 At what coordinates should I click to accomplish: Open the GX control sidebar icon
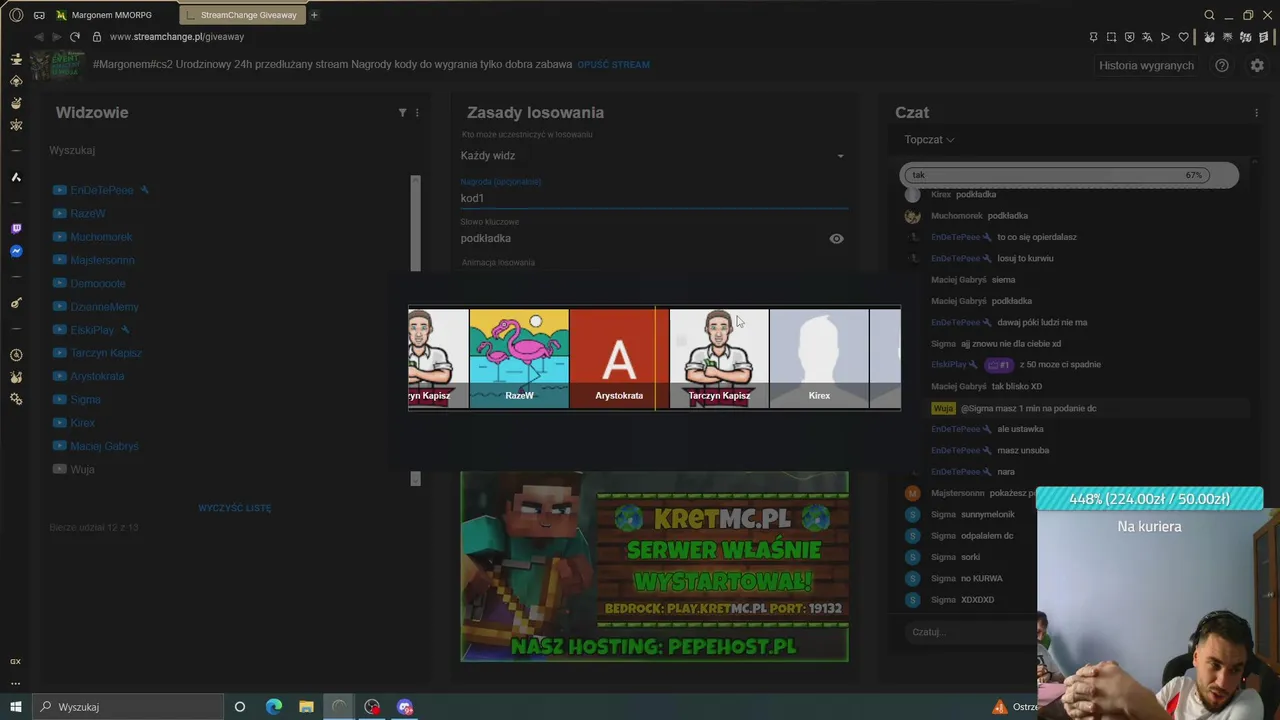(x=16, y=661)
